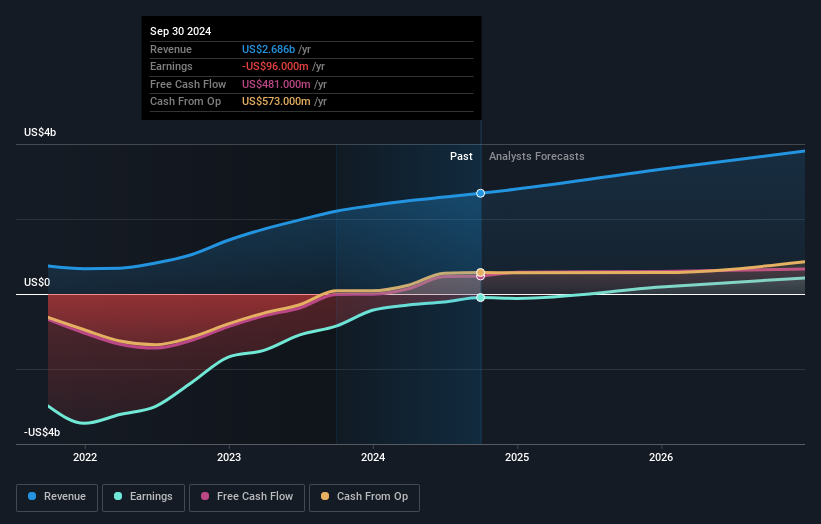Click the -US$96.000m earnings value

[x=275, y=66]
